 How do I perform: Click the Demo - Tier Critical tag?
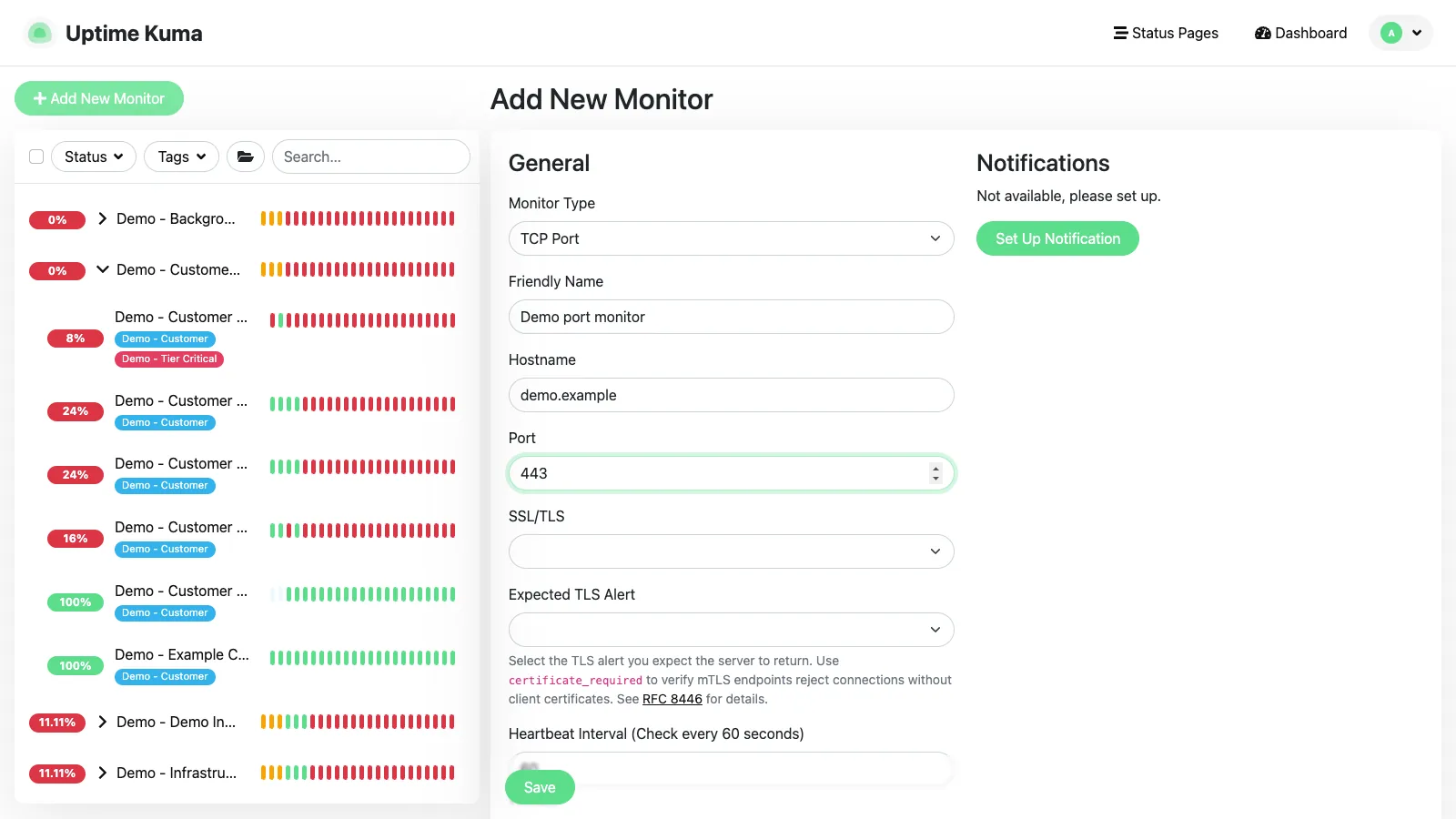pyautogui.click(x=169, y=359)
